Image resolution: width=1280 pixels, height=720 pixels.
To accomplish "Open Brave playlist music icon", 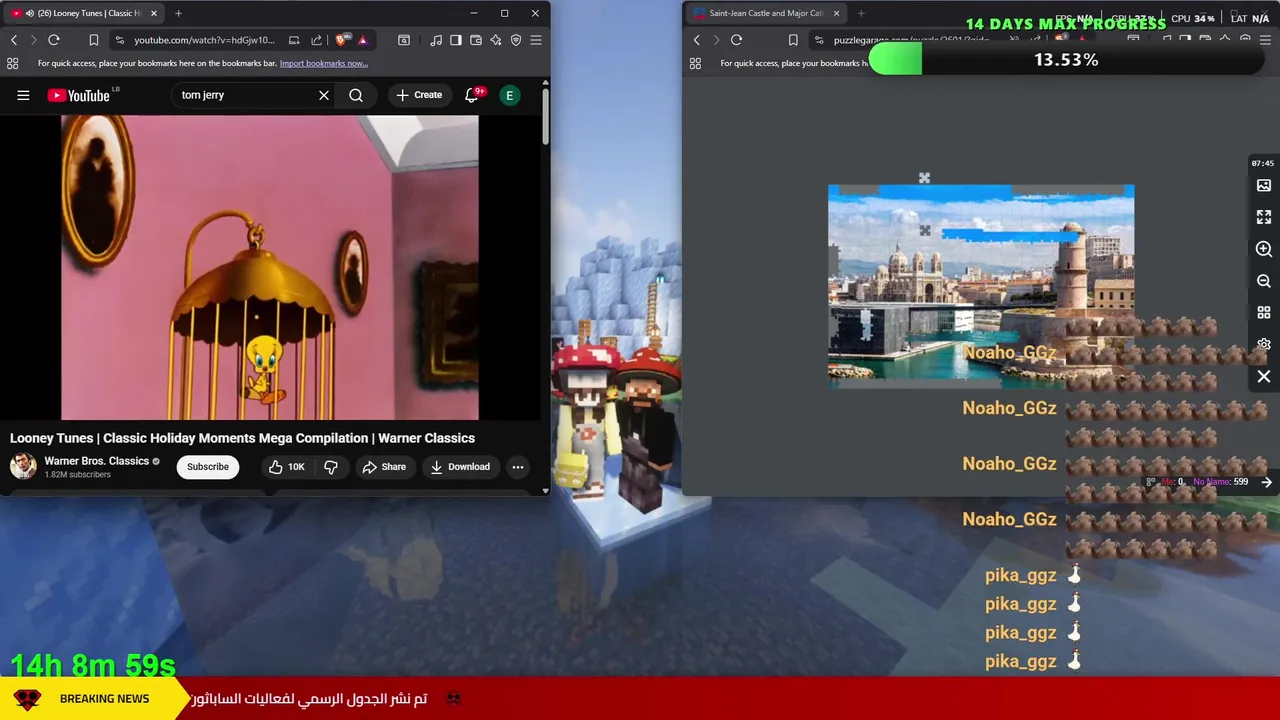I will click(x=436, y=40).
